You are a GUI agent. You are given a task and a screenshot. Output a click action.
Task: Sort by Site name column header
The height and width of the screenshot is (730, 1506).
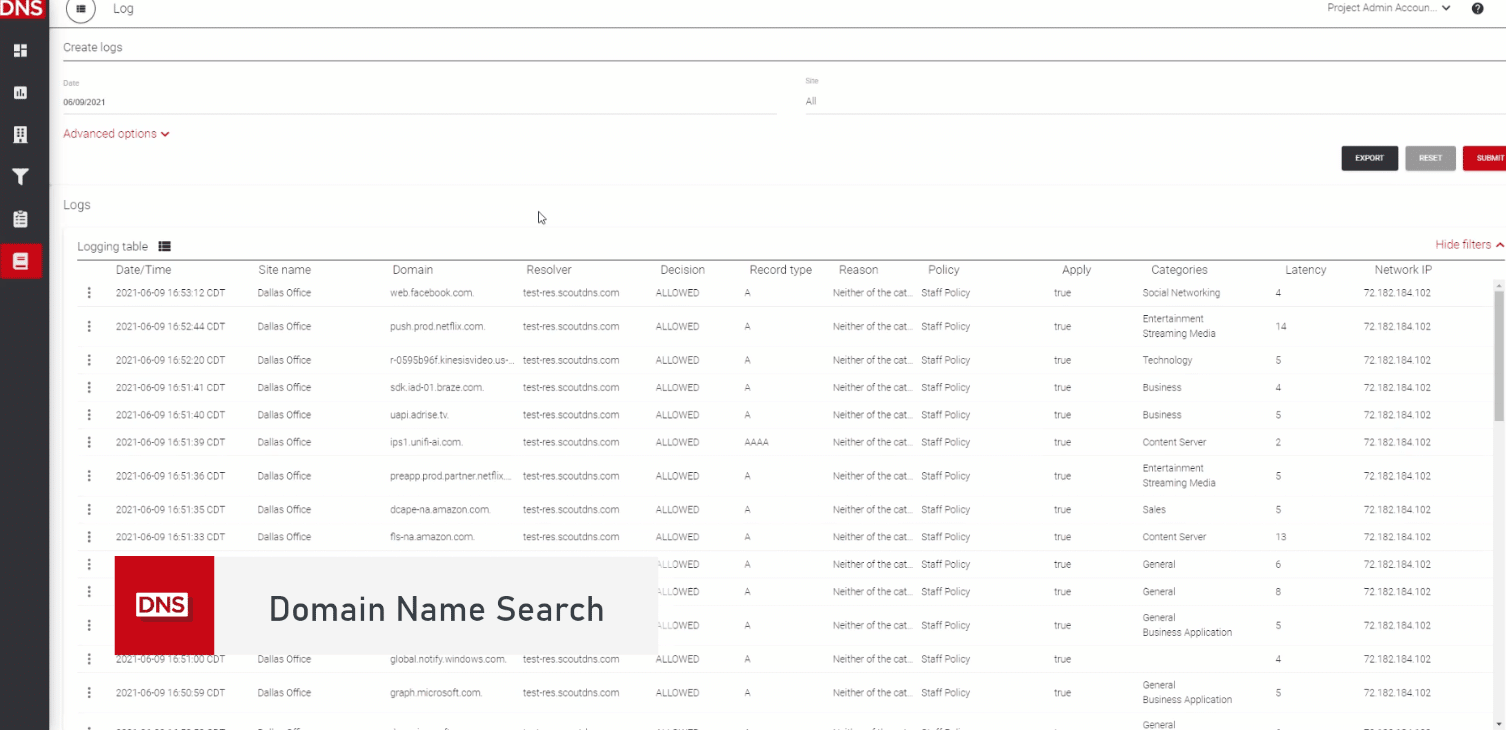284,270
